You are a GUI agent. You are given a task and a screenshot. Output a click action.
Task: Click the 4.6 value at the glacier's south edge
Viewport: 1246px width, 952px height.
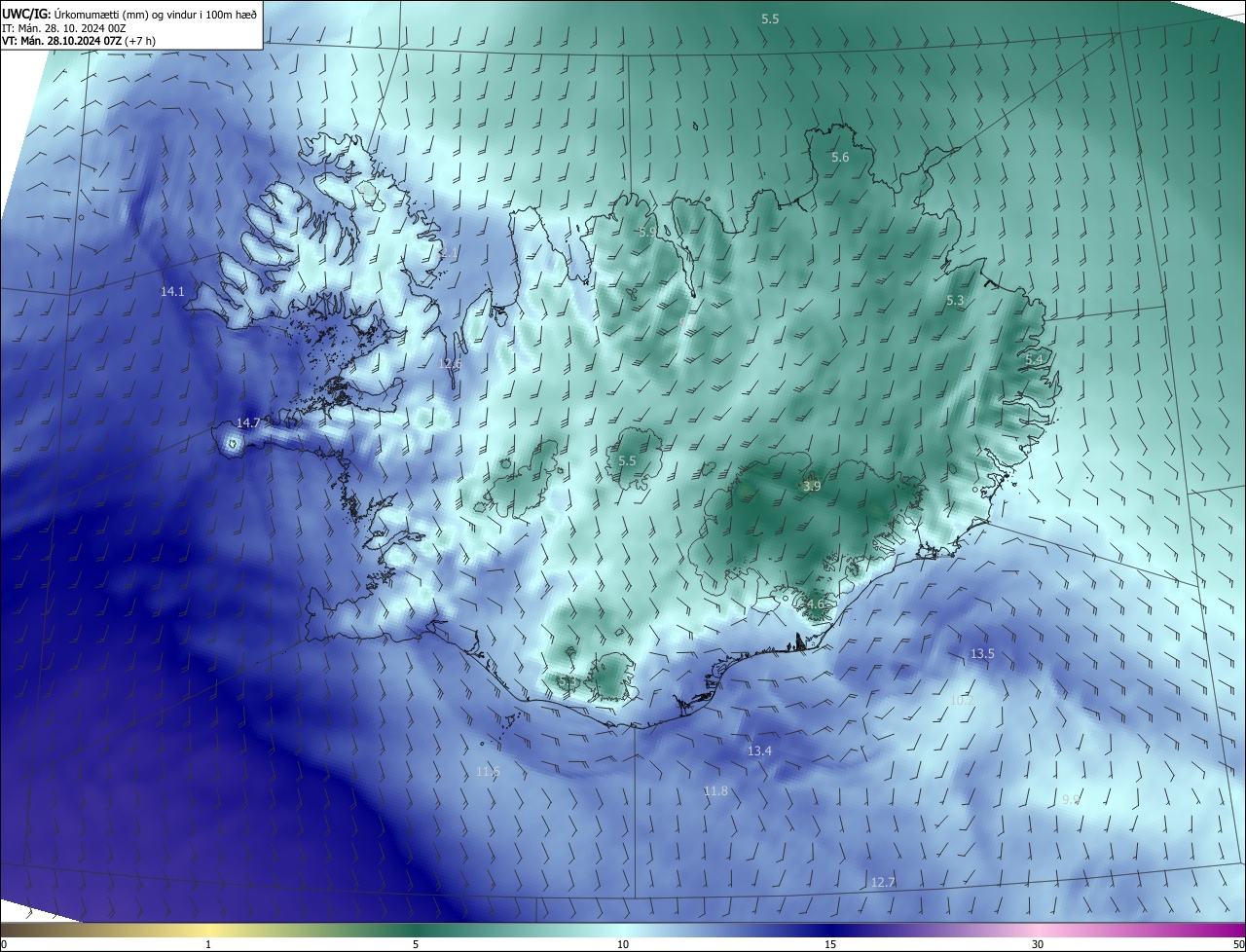pos(815,604)
